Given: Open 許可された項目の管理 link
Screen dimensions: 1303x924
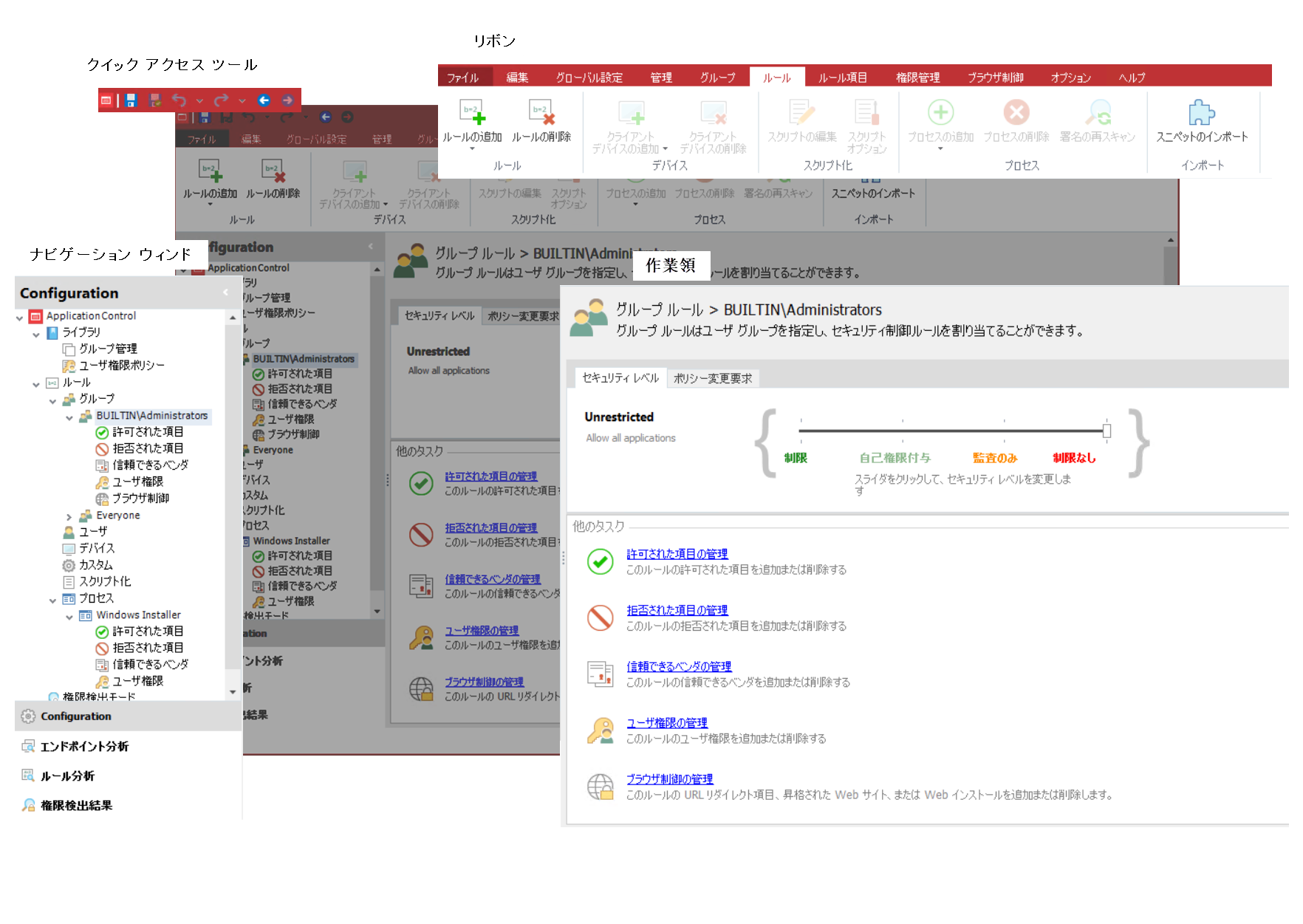Looking at the screenshot, I should point(677,554).
